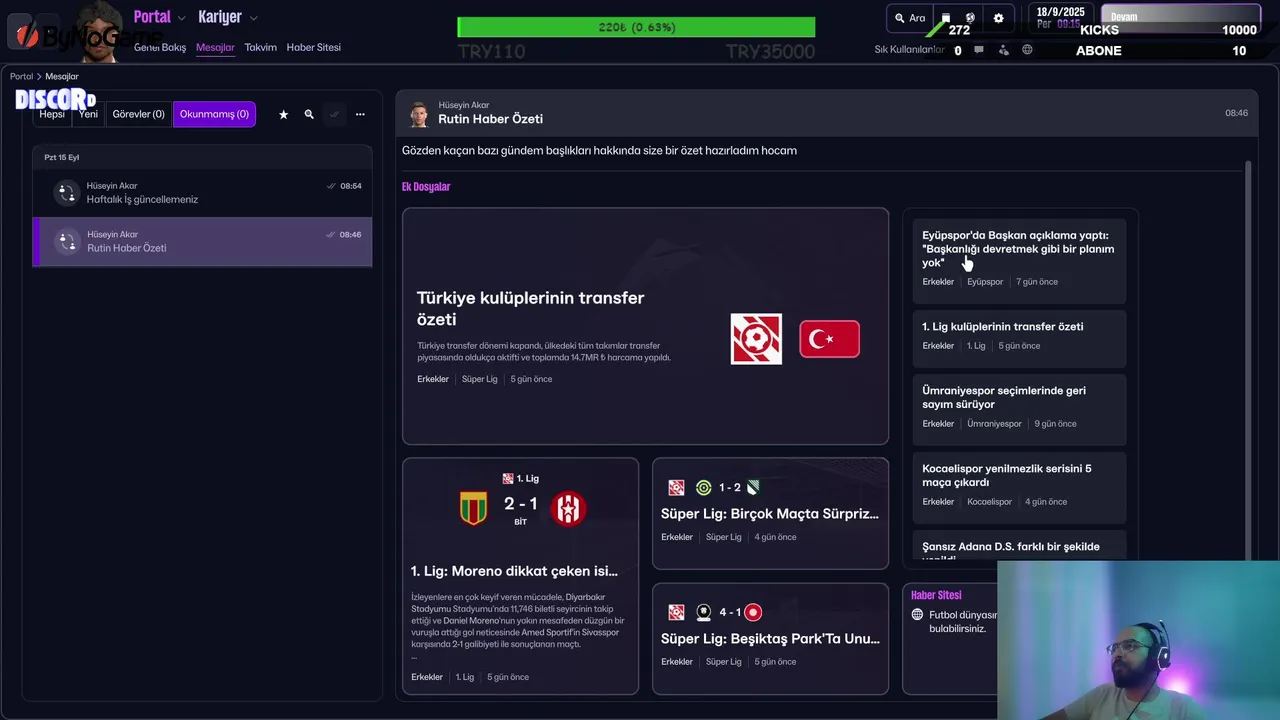Expand the Kariyer dropdown chevron

(253, 18)
